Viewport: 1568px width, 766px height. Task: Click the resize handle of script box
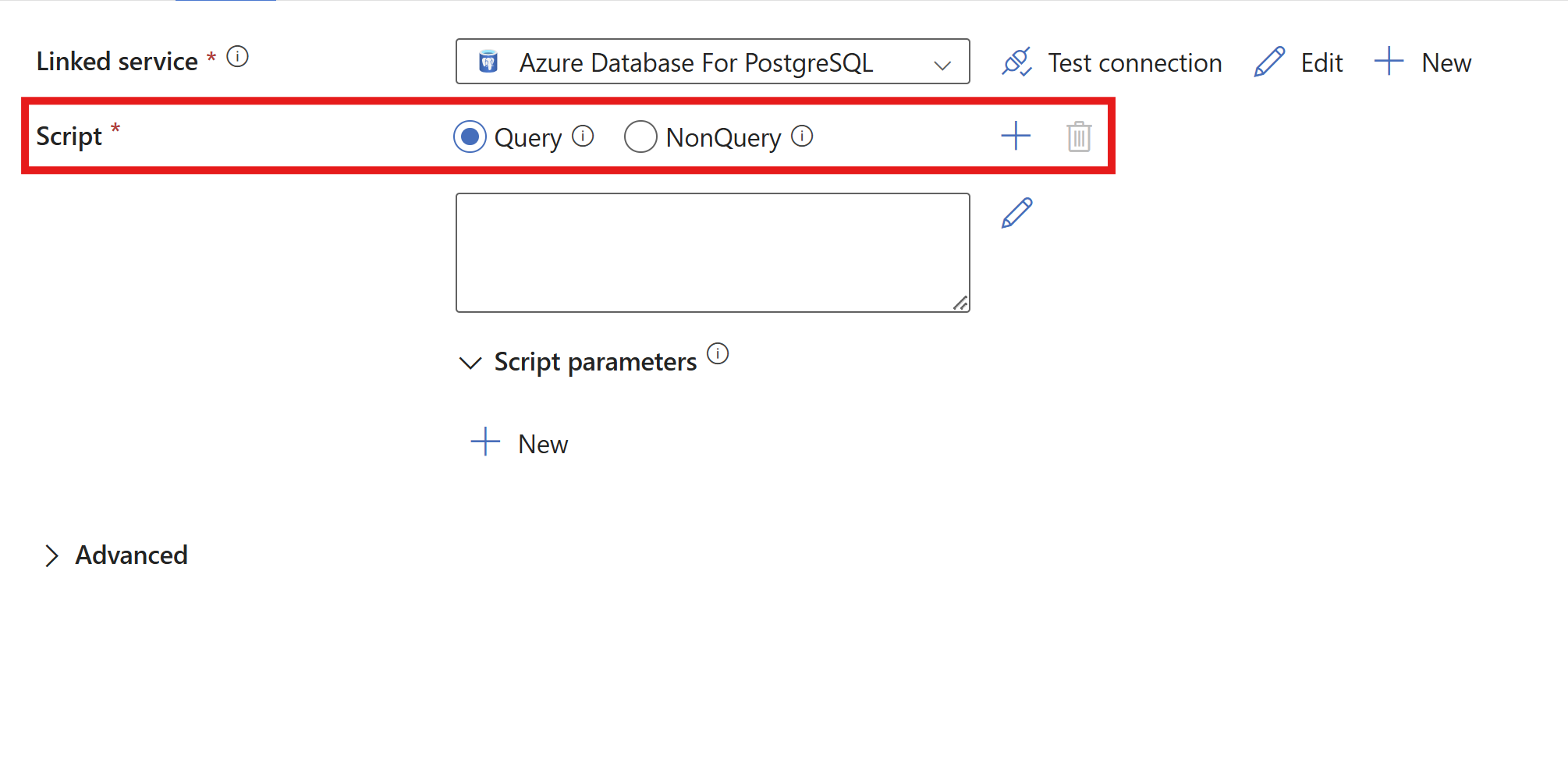(x=960, y=303)
